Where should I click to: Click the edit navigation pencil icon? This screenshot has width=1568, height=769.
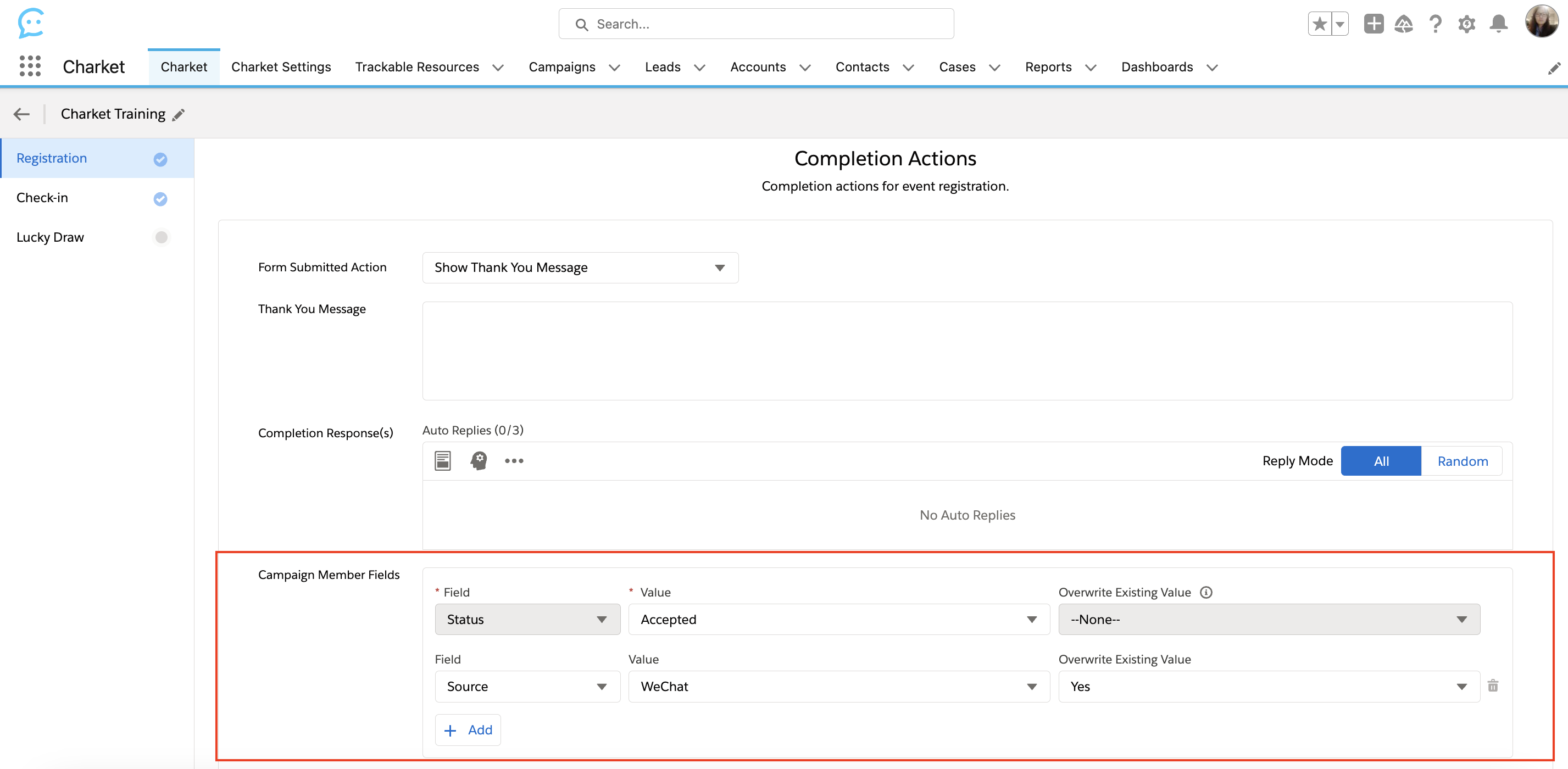click(x=1554, y=68)
